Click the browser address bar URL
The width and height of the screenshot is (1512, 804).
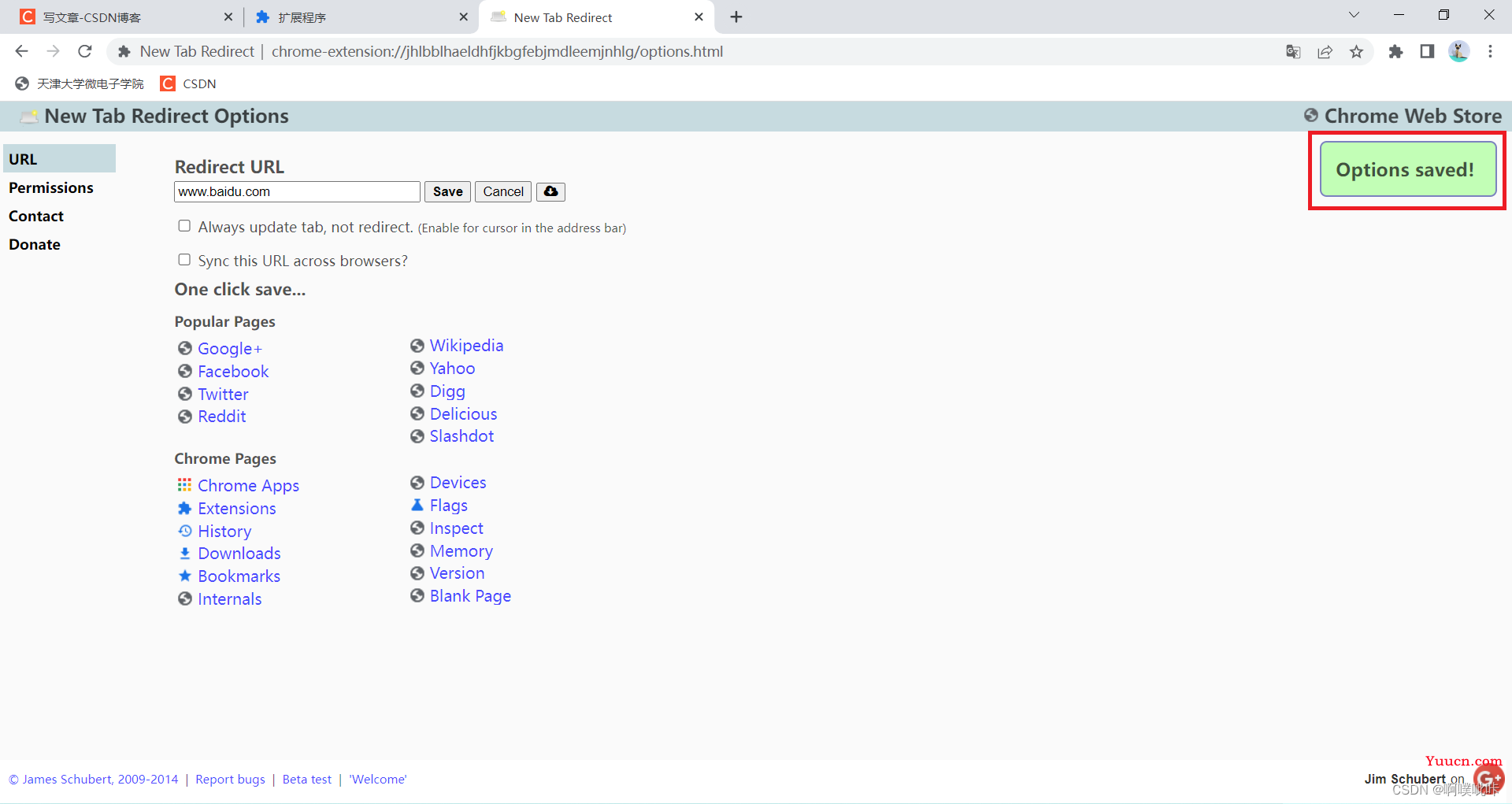point(497,51)
